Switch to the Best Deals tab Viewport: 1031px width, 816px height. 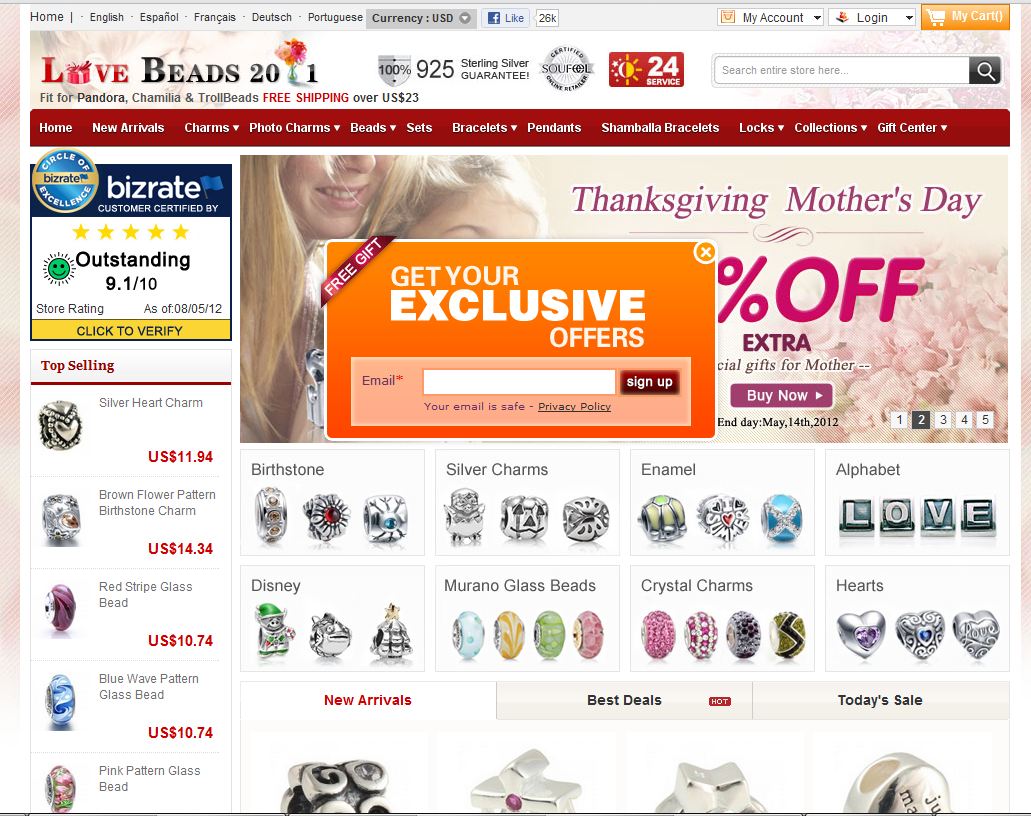(624, 700)
